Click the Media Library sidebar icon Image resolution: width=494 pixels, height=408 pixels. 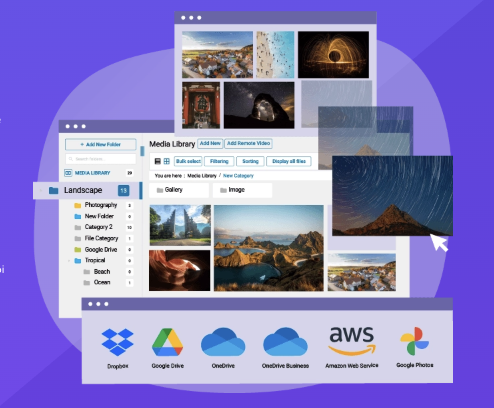click(68, 173)
